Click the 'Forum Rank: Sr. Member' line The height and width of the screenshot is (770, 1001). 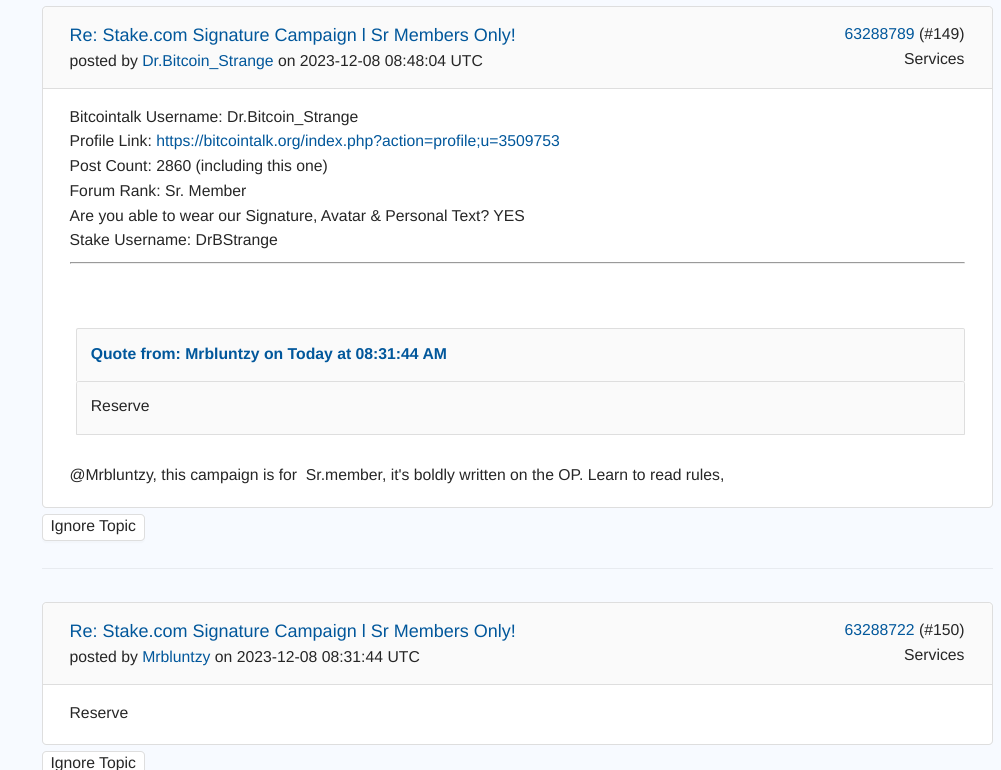[158, 191]
